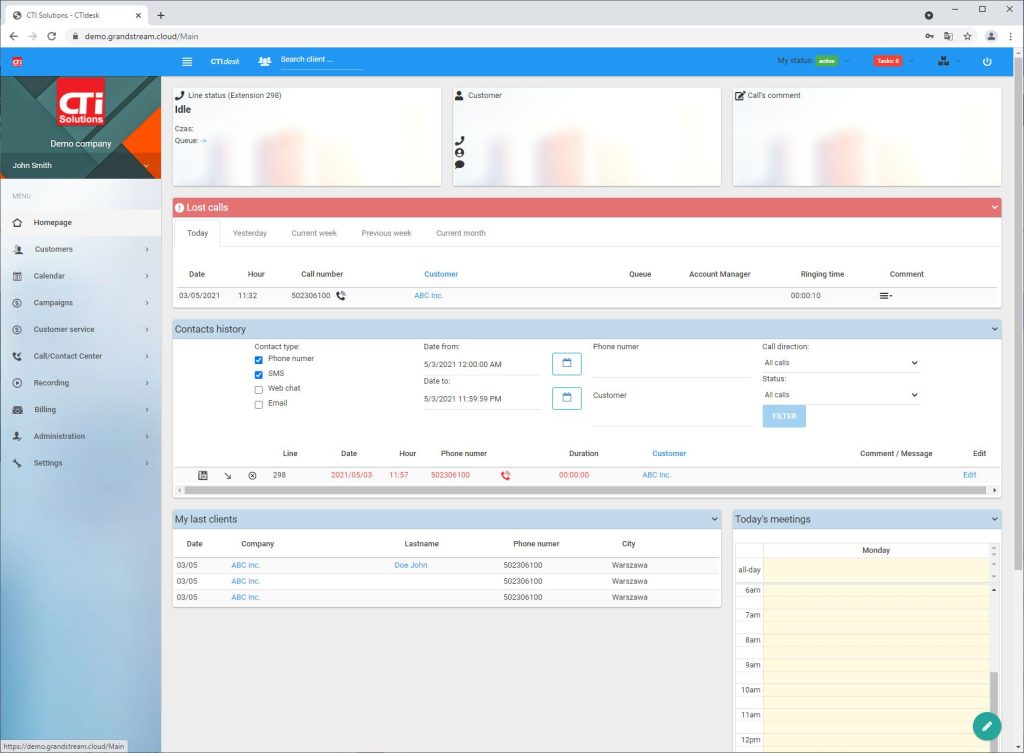Click the power logout icon

987,61
